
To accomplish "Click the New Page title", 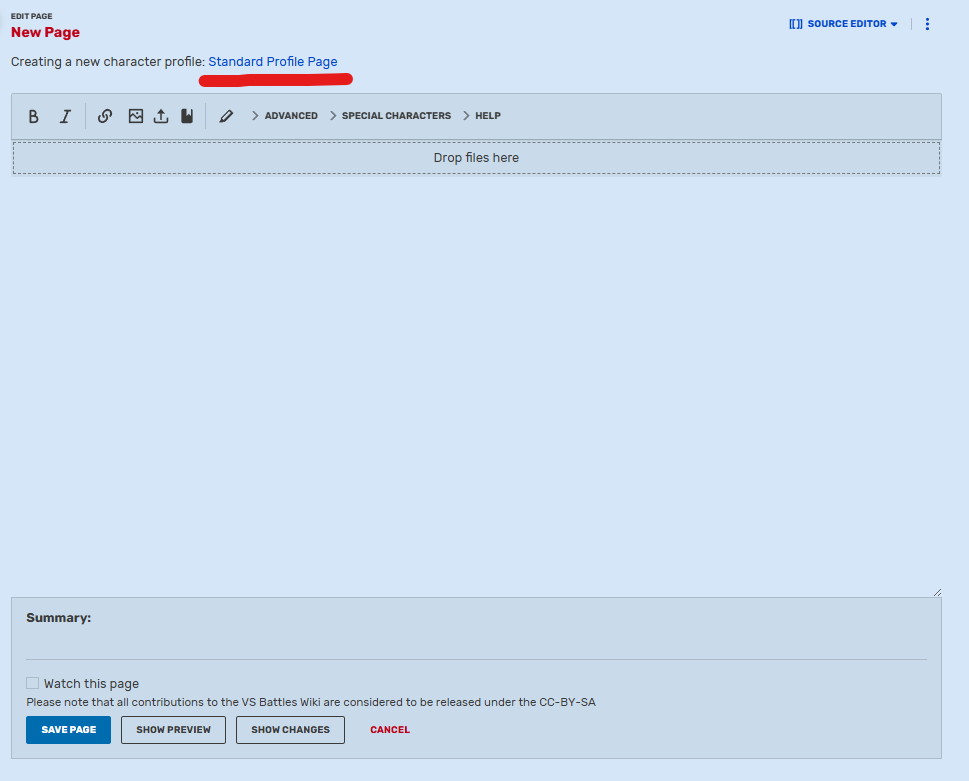I will [45, 32].
